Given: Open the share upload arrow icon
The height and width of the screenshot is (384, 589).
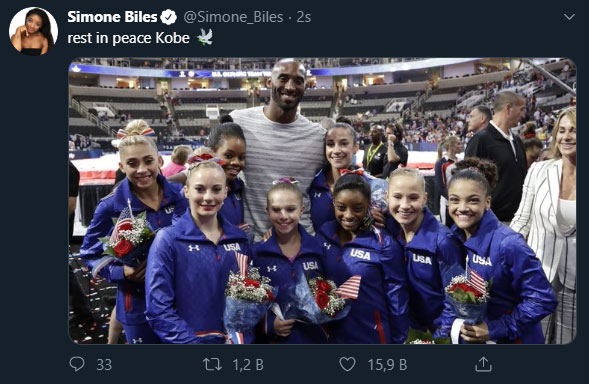Looking at the screenshot, I should click(x=483, y=364).
